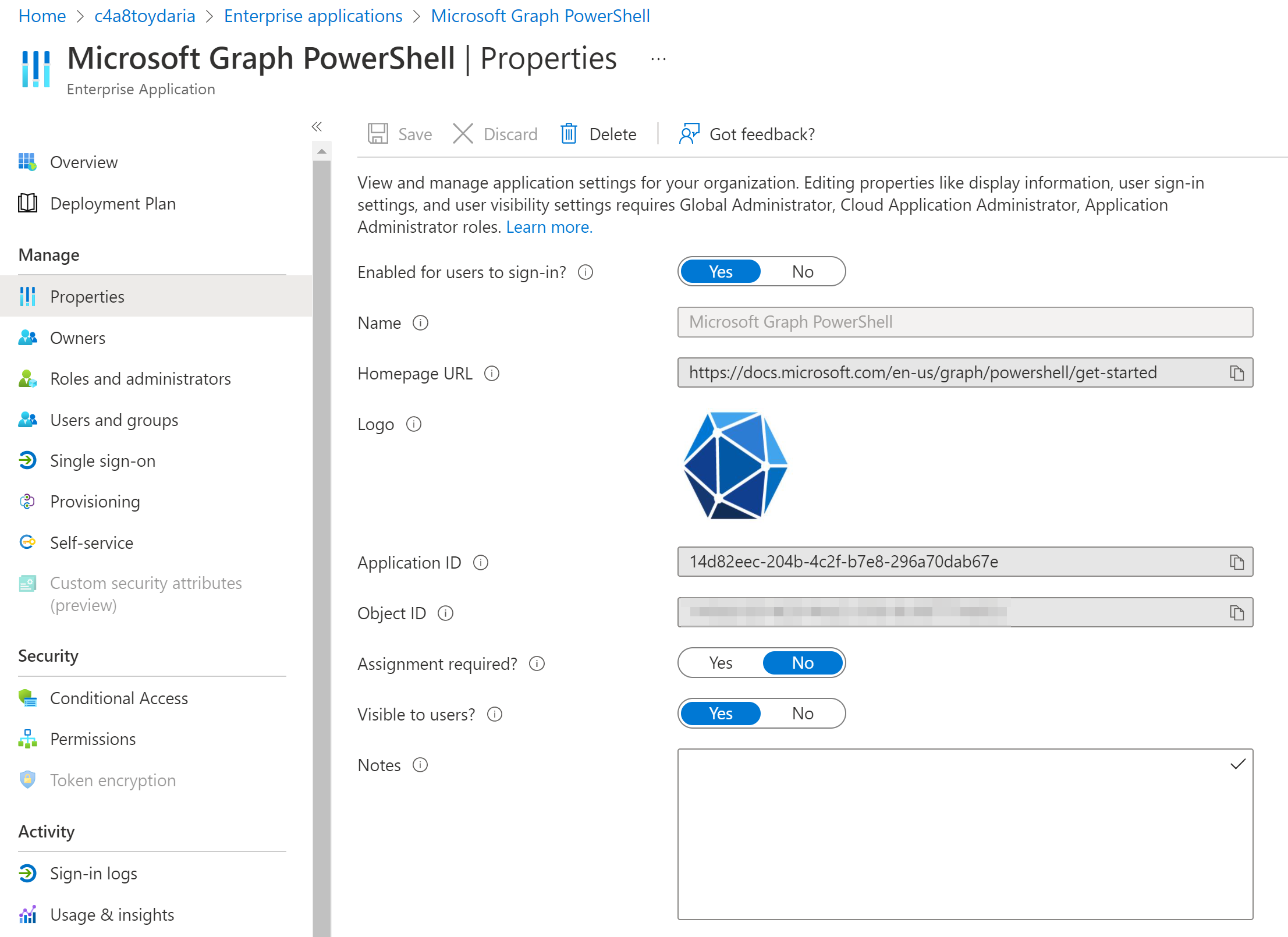Click the Learn more link
The width and height of the screenshot is (1288, 937).
tap(550, 226)
